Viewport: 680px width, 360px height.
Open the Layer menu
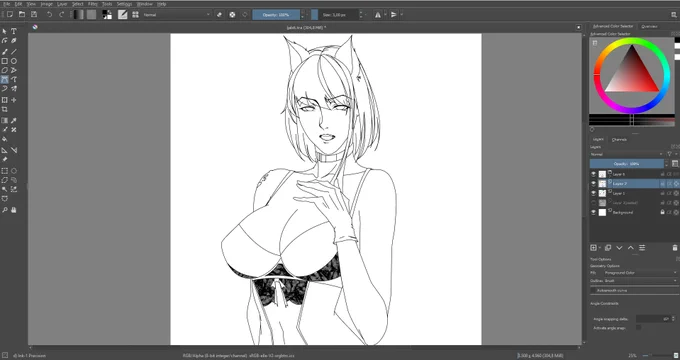coord(62,4)
